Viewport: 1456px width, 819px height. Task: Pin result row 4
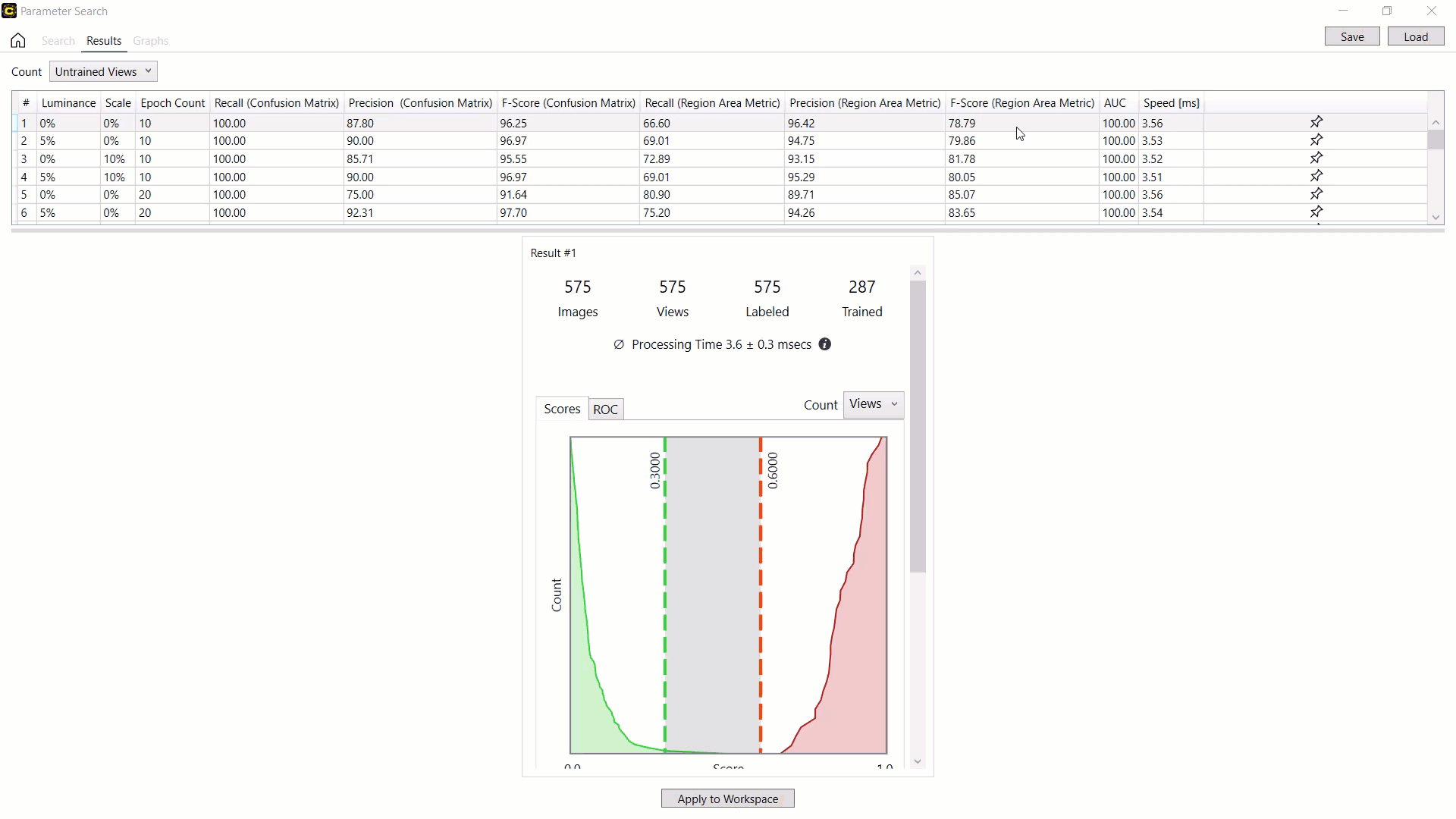1316,177
